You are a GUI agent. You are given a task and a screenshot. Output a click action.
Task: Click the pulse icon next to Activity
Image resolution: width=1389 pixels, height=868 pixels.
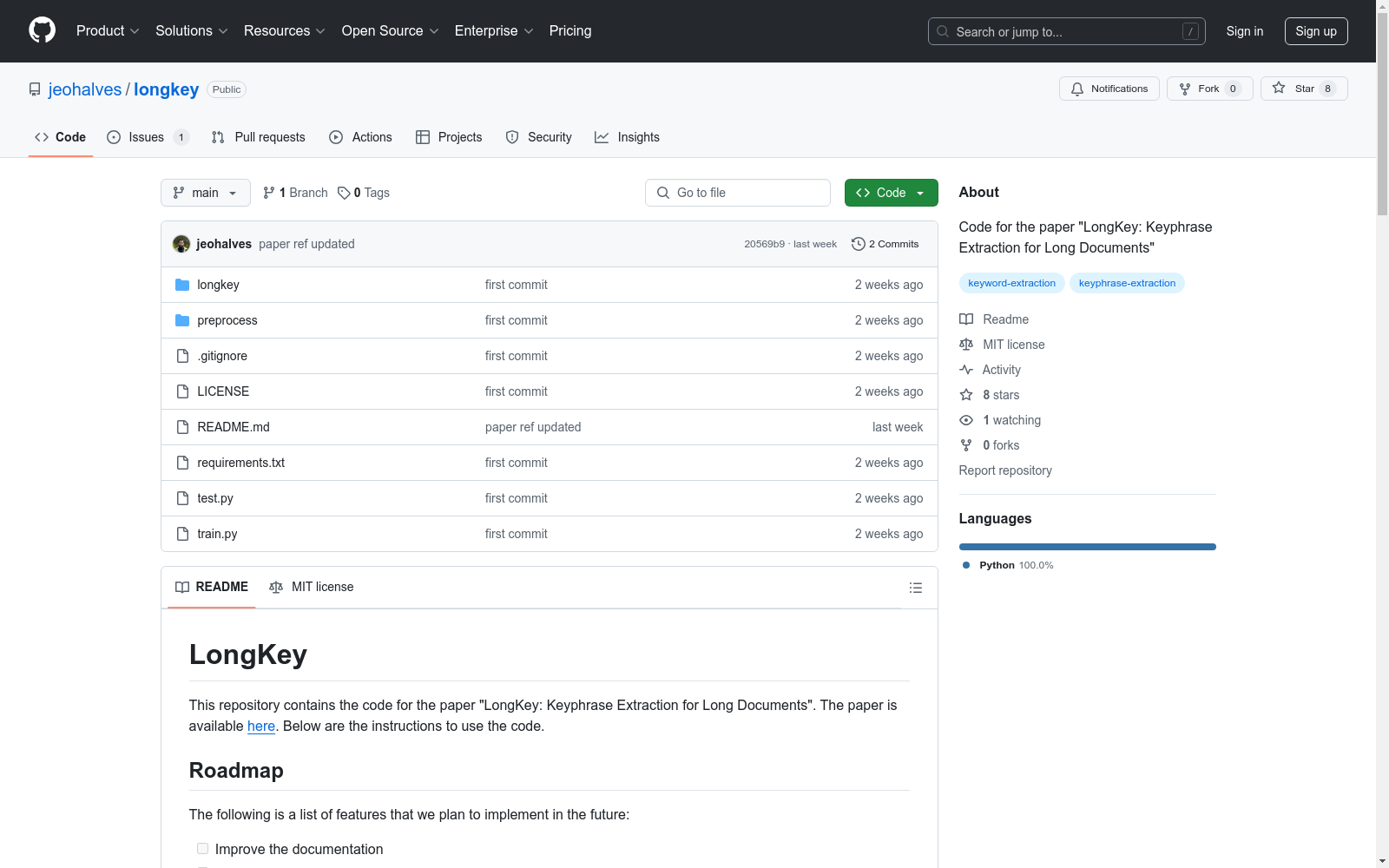click(966, 370)
